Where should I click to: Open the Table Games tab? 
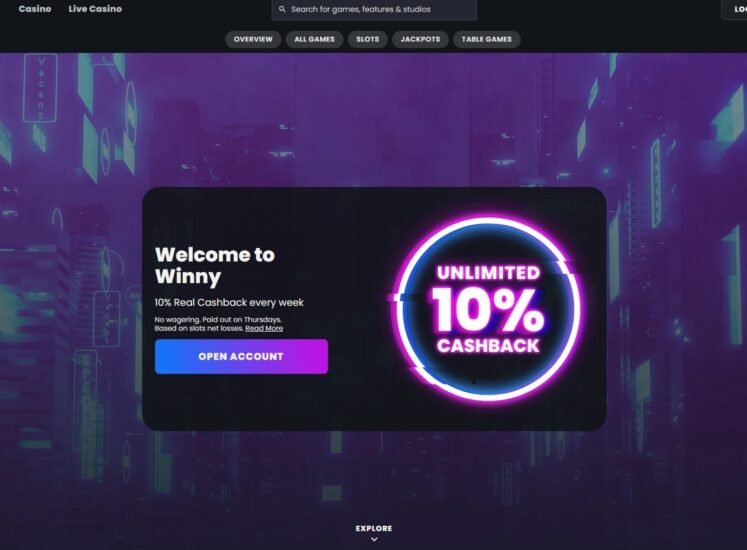(x=486, y=39)
